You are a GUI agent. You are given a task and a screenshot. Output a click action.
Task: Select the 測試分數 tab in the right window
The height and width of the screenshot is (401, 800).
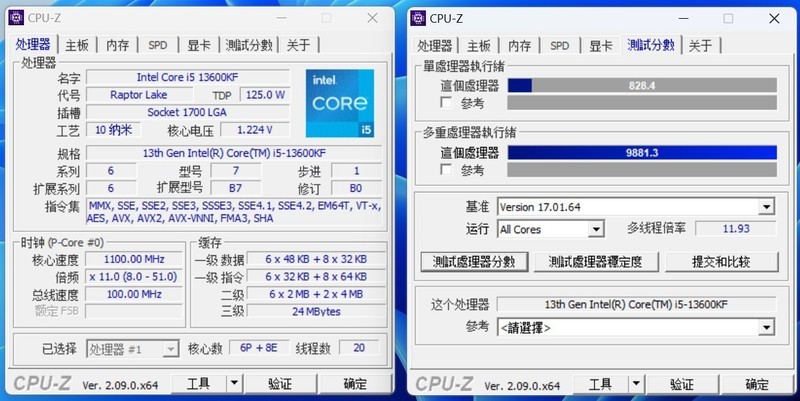(x=651, y=45)
